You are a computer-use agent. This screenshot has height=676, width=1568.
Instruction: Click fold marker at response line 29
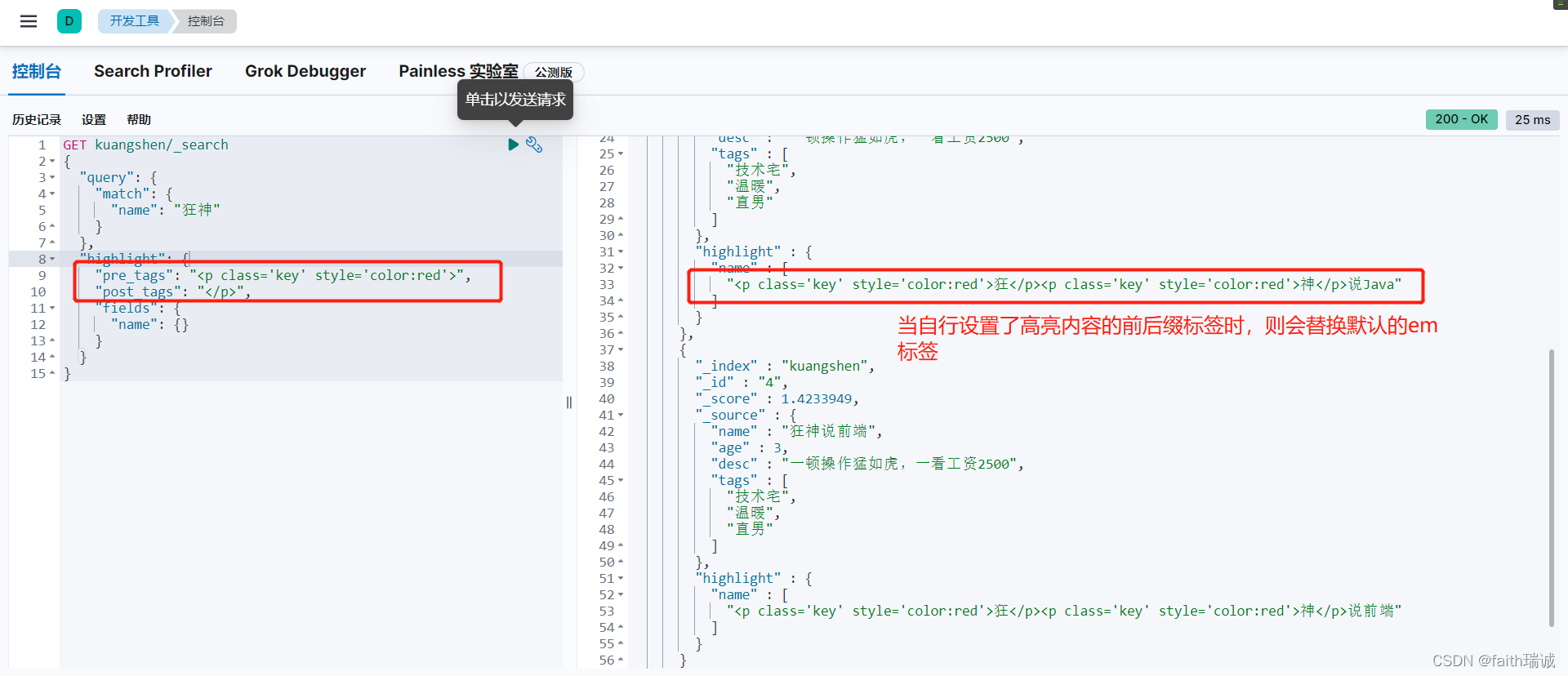tap(621, 220)
